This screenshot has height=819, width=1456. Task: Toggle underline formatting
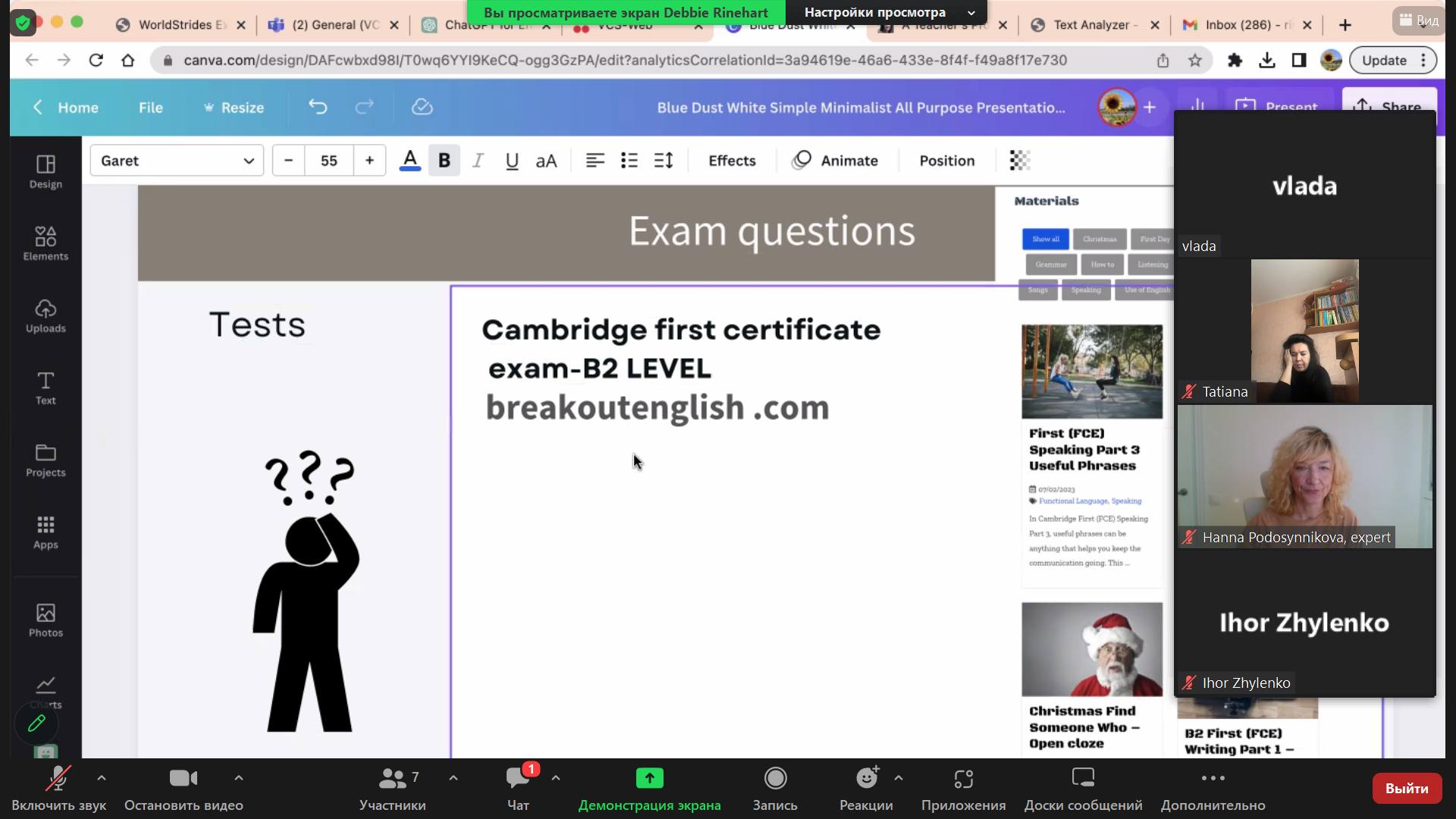(512, 160)
